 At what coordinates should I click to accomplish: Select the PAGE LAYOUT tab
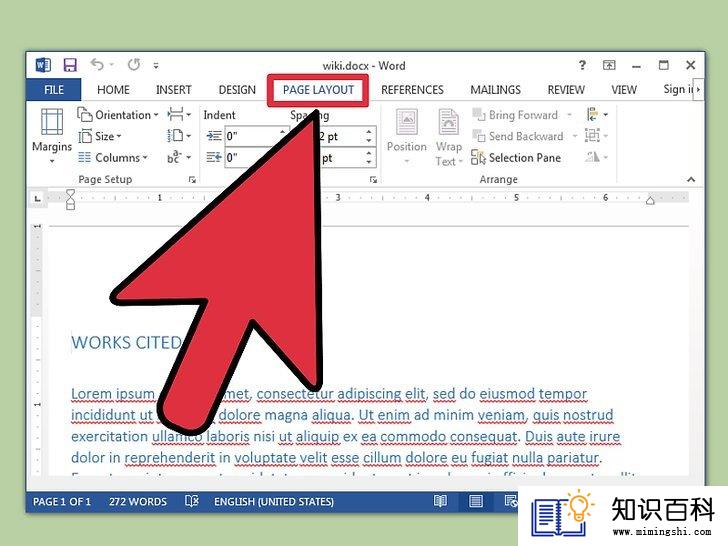[x=318, y=90]
